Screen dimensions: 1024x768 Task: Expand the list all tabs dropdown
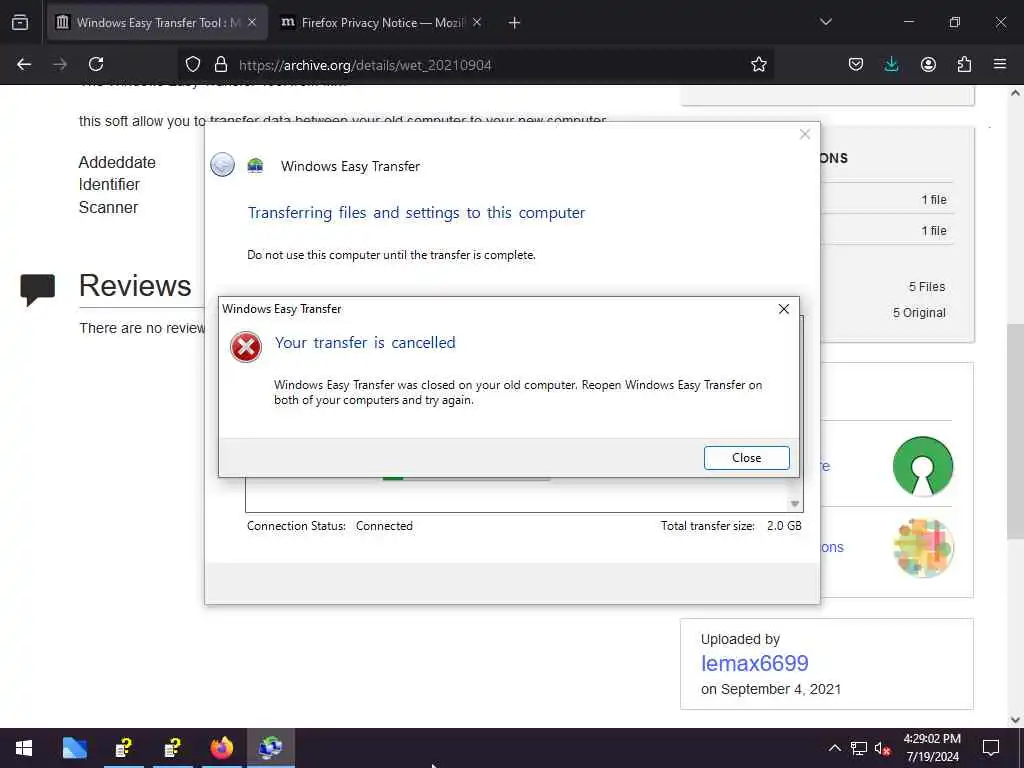click(826, 22)
